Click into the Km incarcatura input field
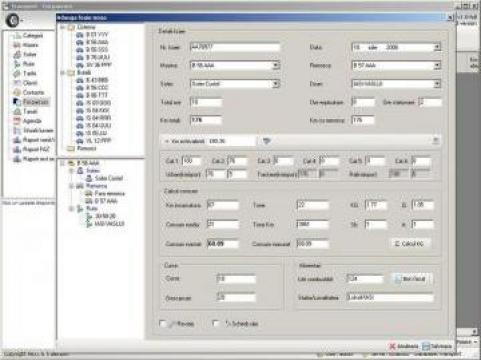The width and height of the screenshot is (481, 360). click(x=223, y=205)
